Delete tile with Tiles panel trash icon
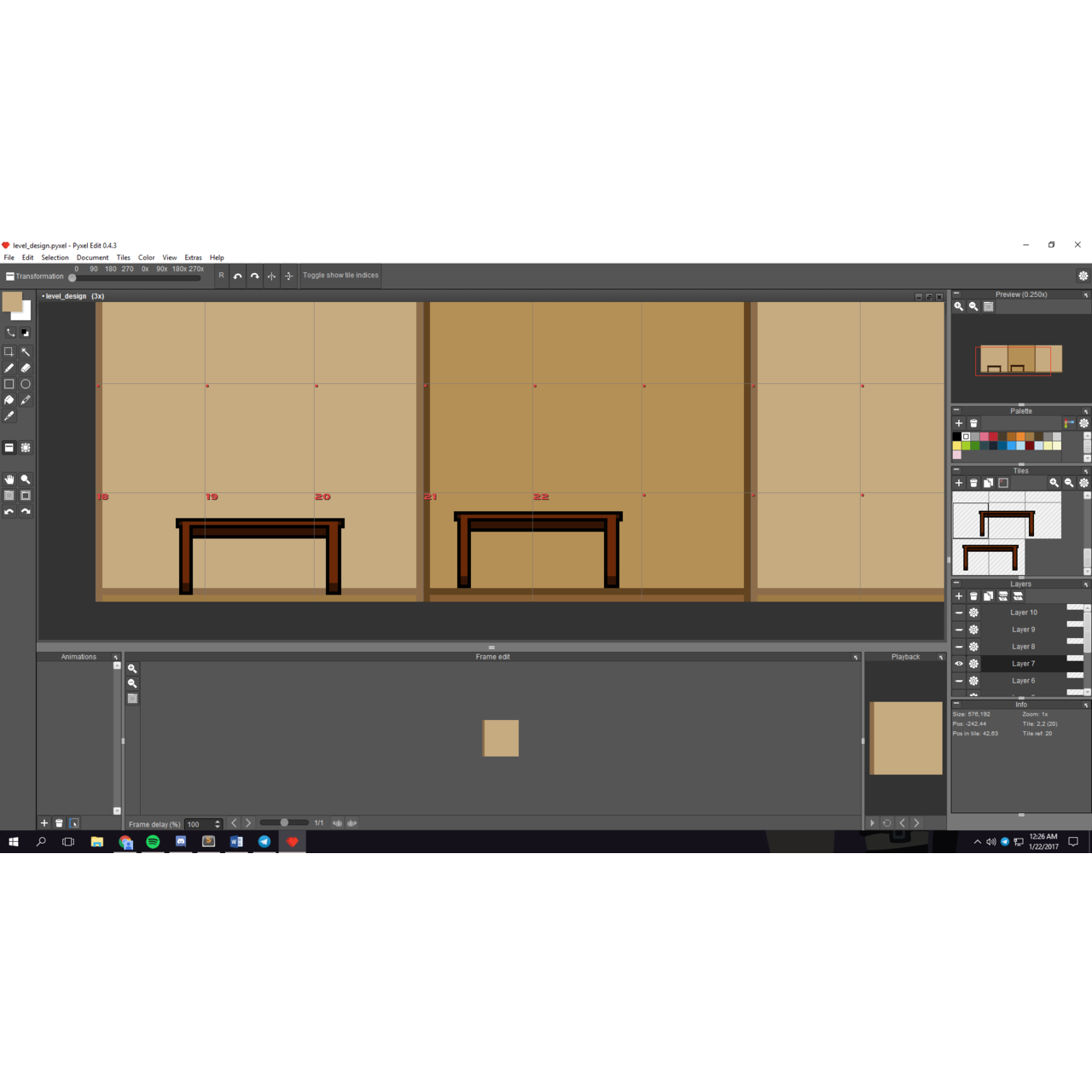 (x=973, y=483)
